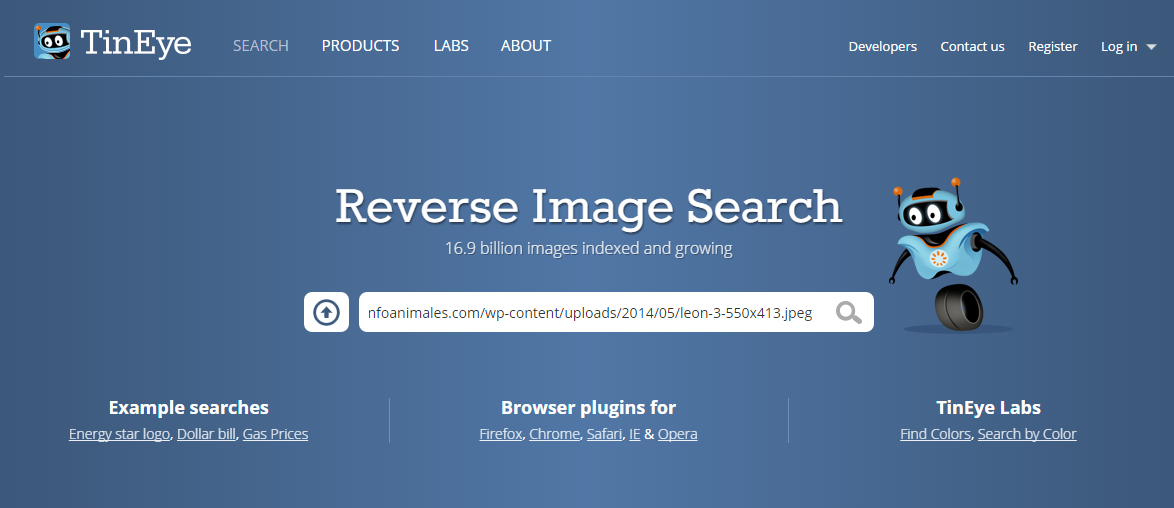Image resolution: width=1174 pixels, height=508 pixels.
Task: Click the Log in link text
Action: tap(1119, 46)
